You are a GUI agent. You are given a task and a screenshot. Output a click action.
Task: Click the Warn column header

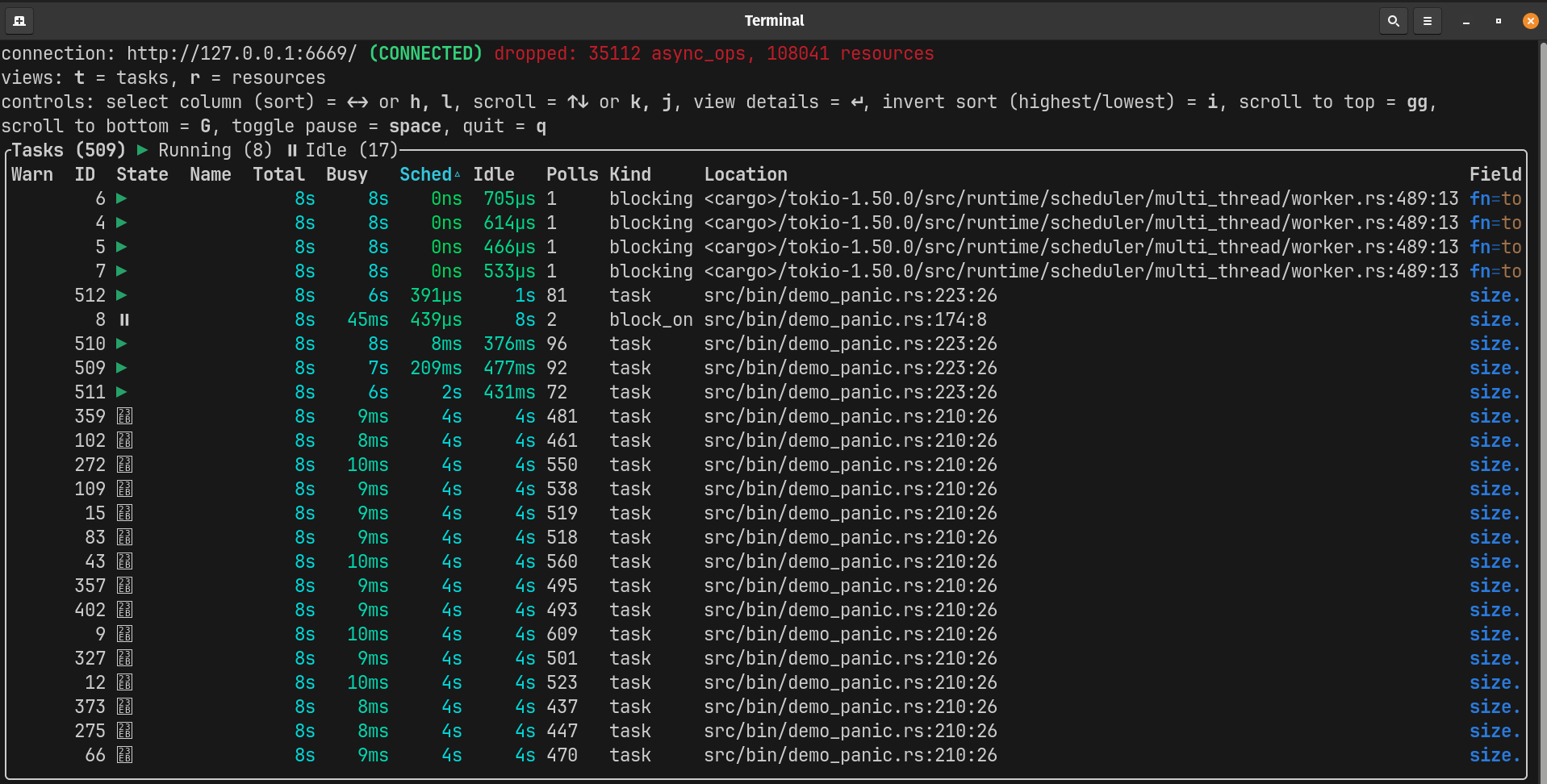pos(32,173)
